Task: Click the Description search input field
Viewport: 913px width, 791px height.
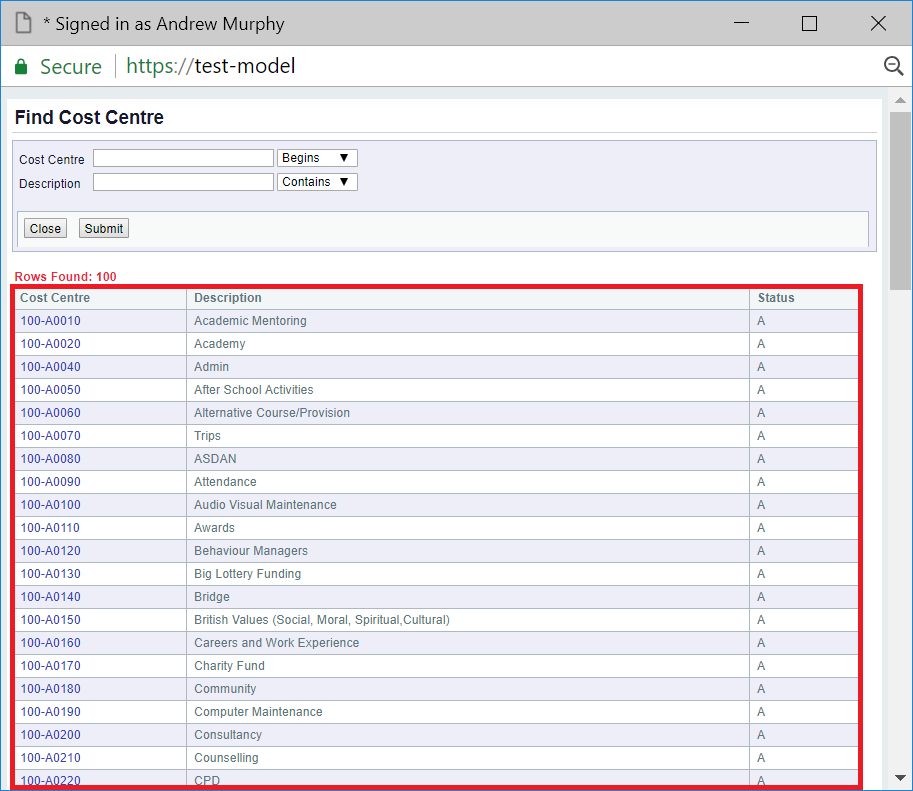Action: (x=183, y=182)
